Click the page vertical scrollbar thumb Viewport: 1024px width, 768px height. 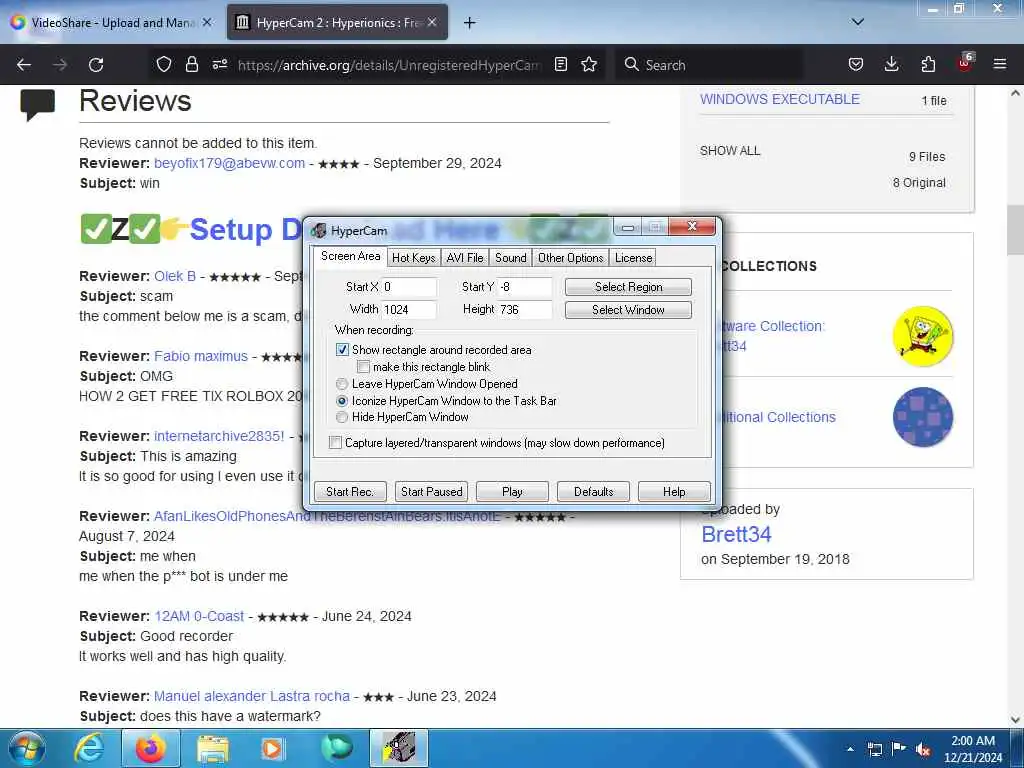coord(1015,230)
